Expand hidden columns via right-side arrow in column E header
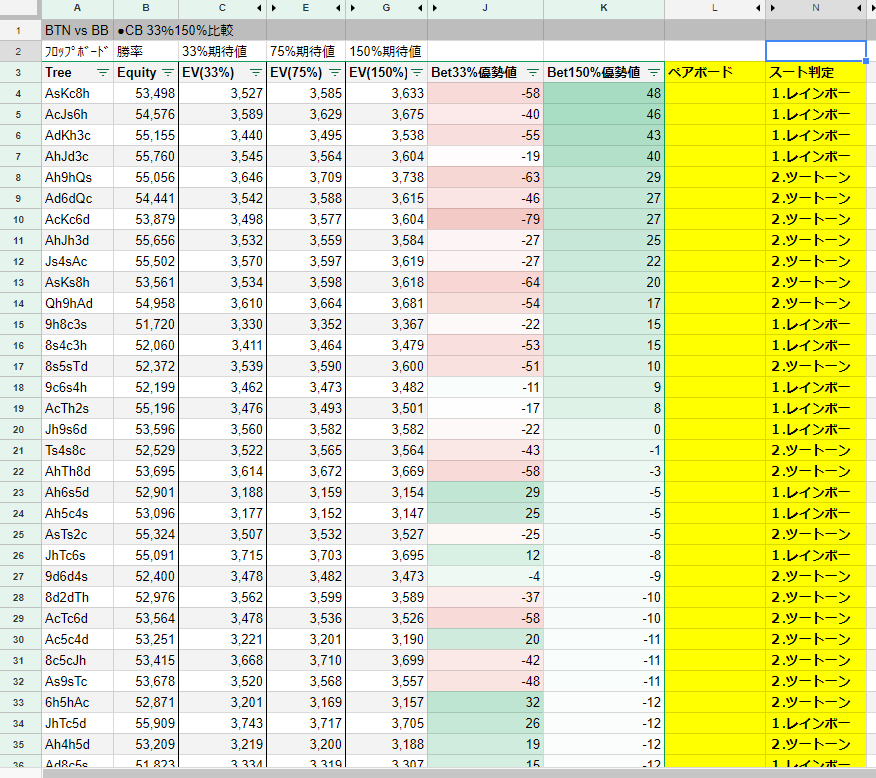 click(339, 8)
